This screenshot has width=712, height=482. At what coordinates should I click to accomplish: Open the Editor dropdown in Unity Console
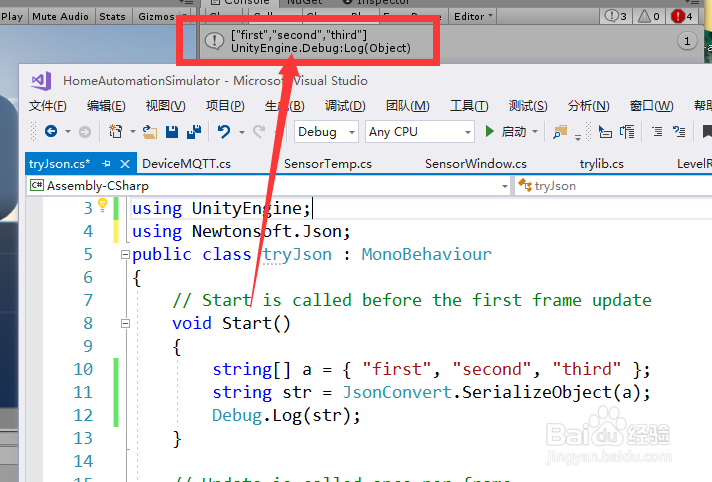[473, 16]
